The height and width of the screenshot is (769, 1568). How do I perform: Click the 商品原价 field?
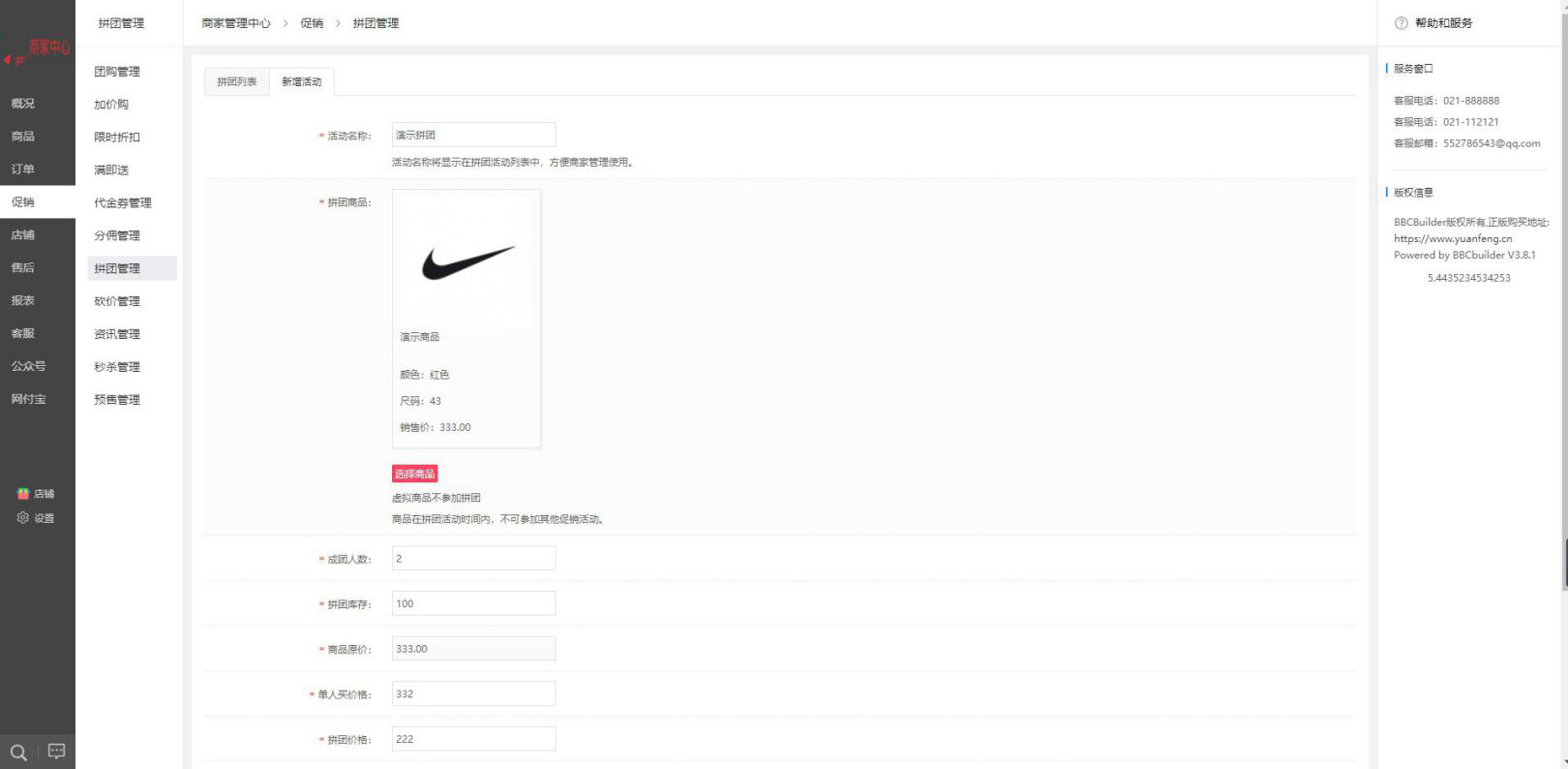tap(473, 649)
